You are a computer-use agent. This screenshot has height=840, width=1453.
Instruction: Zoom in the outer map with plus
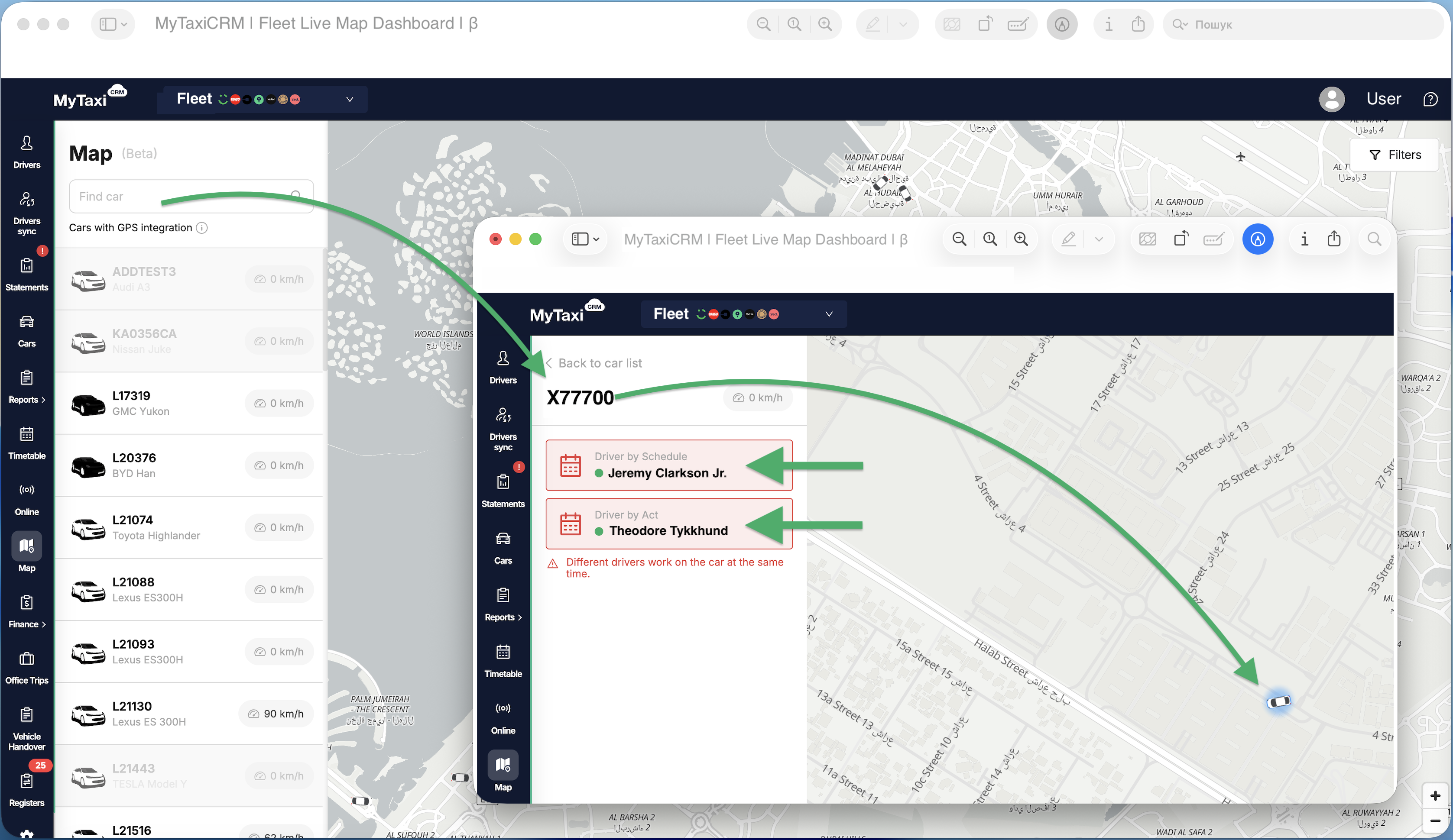tap(1435, 796)
